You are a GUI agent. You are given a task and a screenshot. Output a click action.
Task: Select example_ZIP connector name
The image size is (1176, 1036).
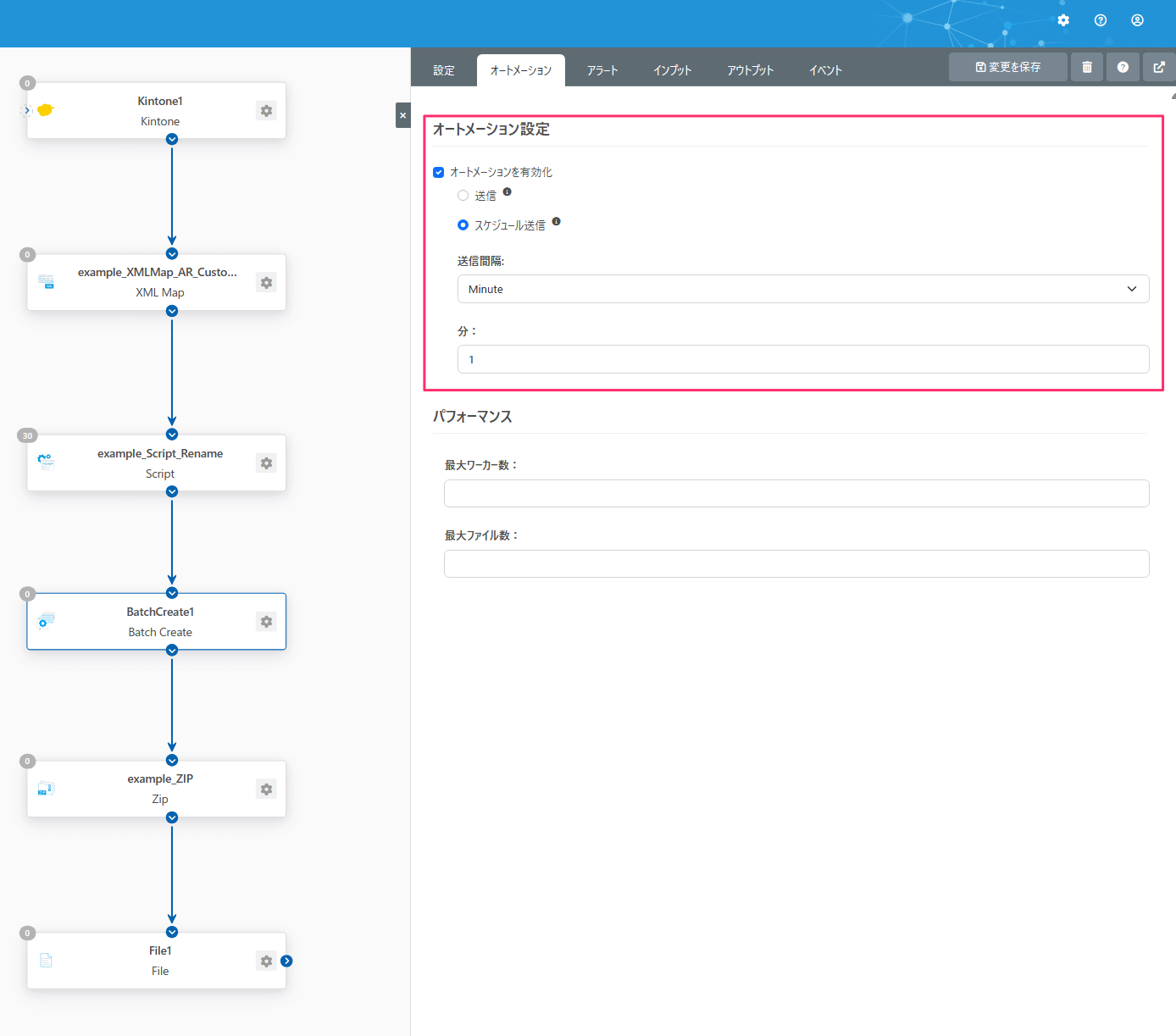tap(160, 778)
